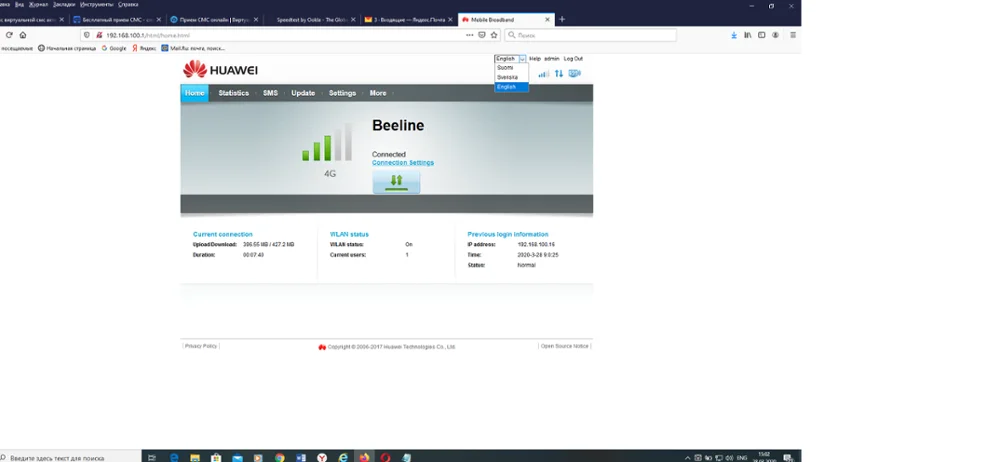
Task: Click IP address value 192.168.100.16
Action: (x=536, y=244)
